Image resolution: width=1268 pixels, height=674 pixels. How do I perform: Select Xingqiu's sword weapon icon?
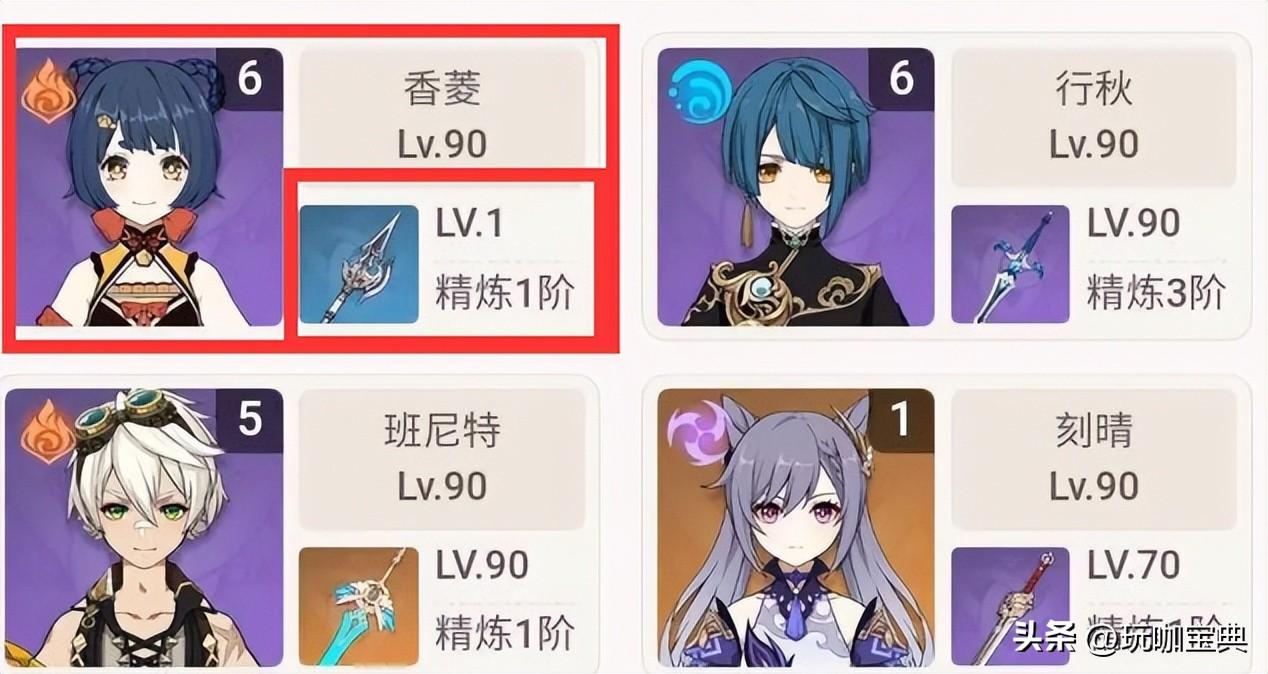(1010, 264)
